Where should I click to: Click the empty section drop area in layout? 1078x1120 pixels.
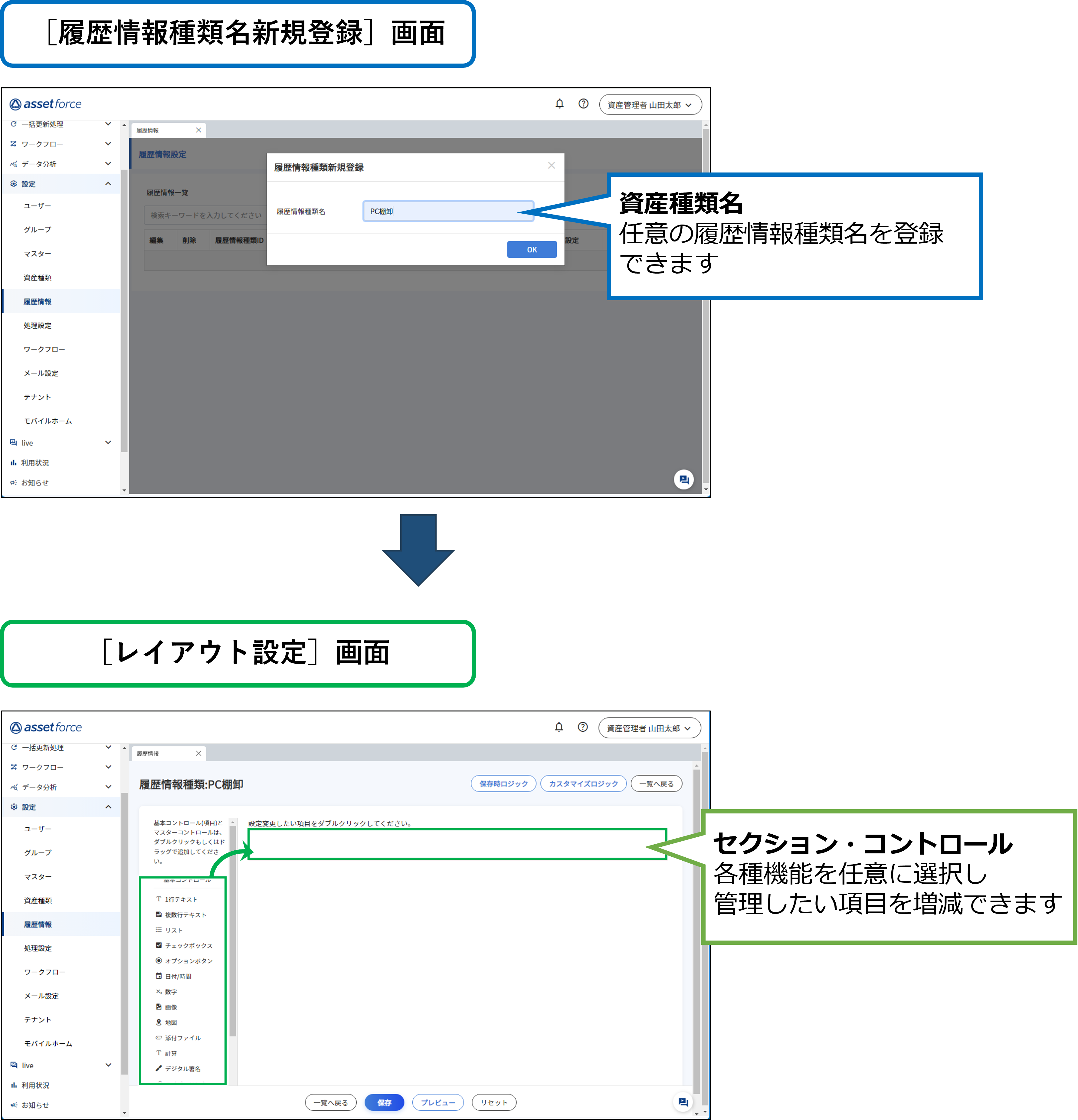457,844
